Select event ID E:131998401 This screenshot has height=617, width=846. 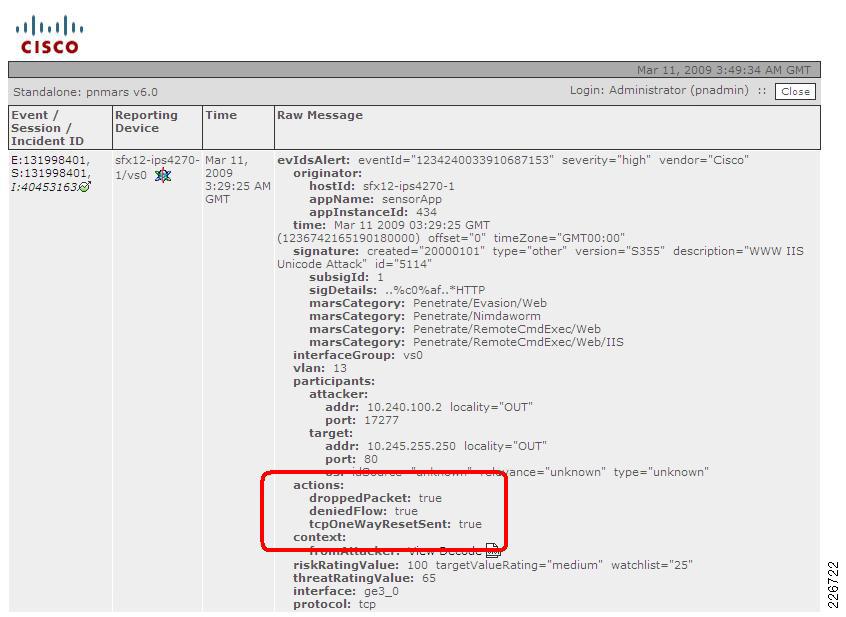(50, 160)
